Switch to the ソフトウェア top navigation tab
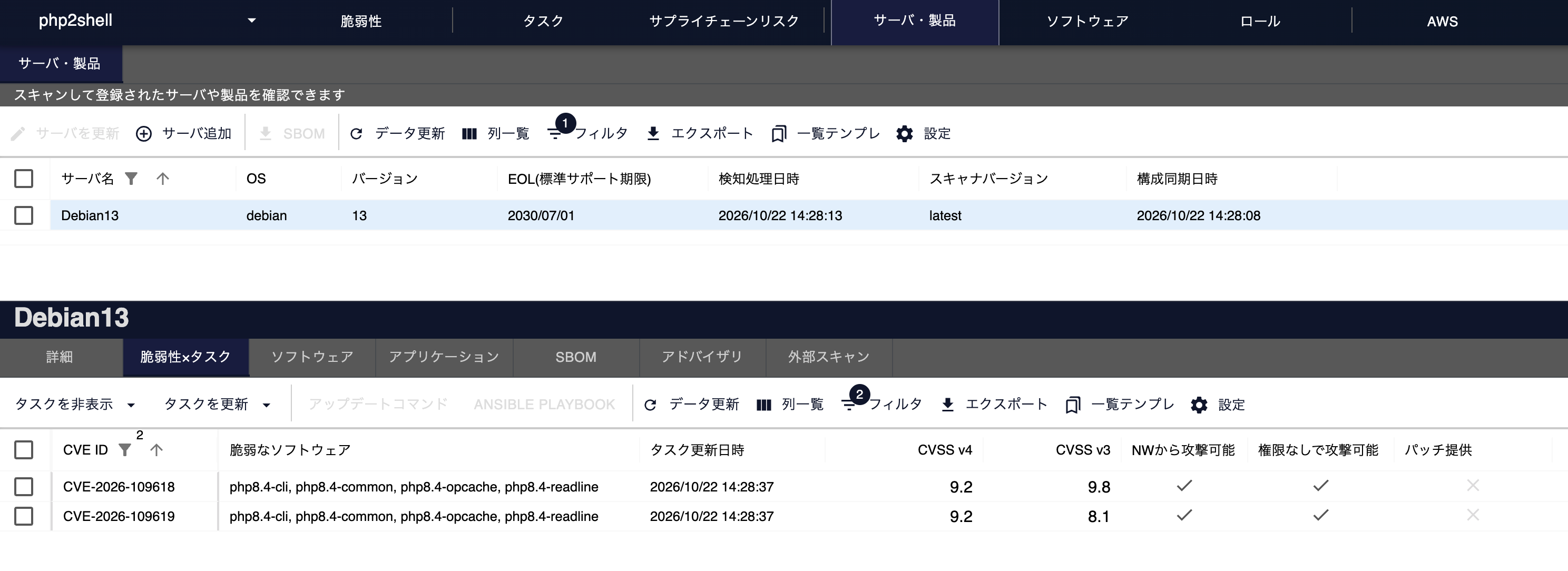 [1087, 21]
